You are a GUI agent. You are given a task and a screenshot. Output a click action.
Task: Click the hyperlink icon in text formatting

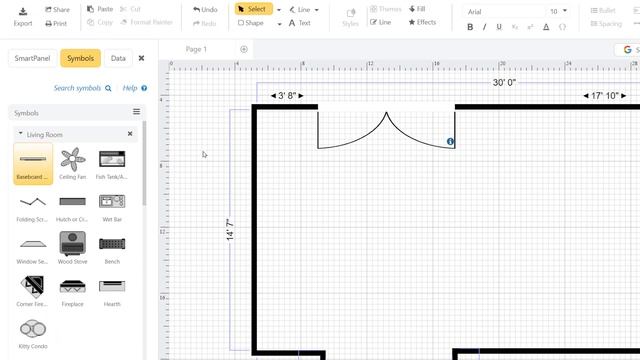point(562,27)
